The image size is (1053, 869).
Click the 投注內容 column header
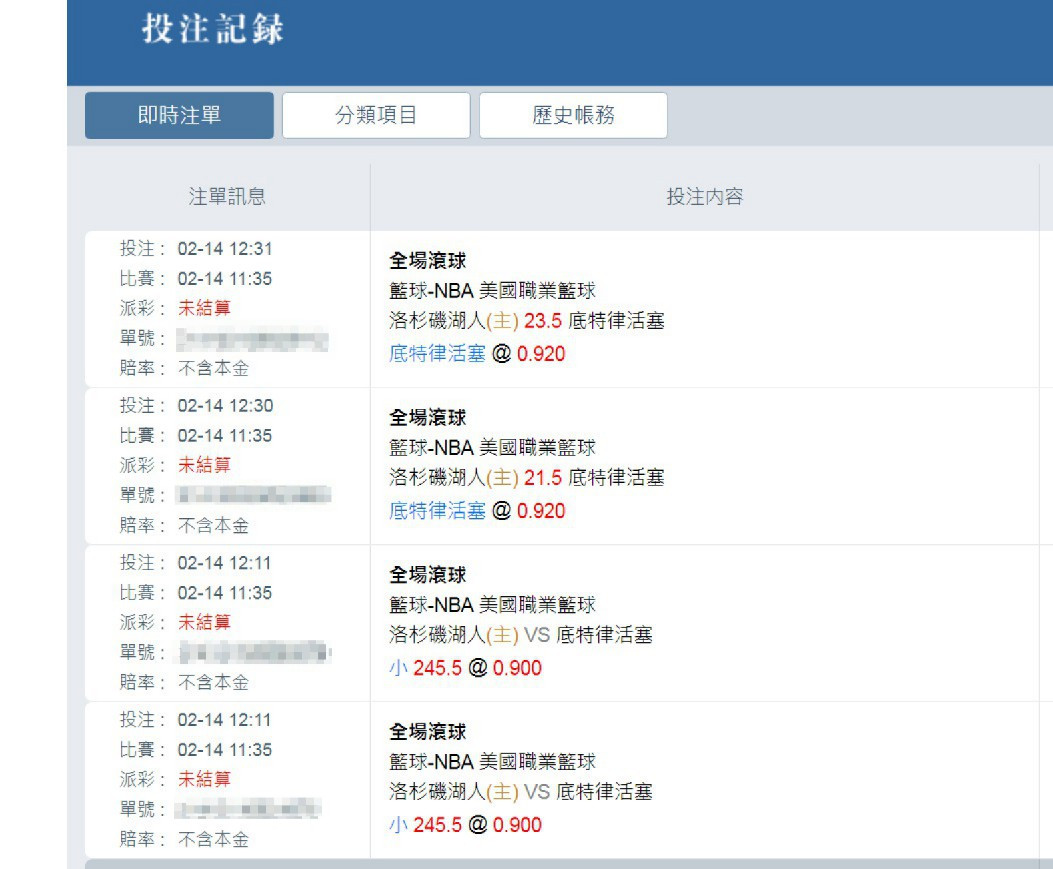pyautogui.click(x=704, y=196)
